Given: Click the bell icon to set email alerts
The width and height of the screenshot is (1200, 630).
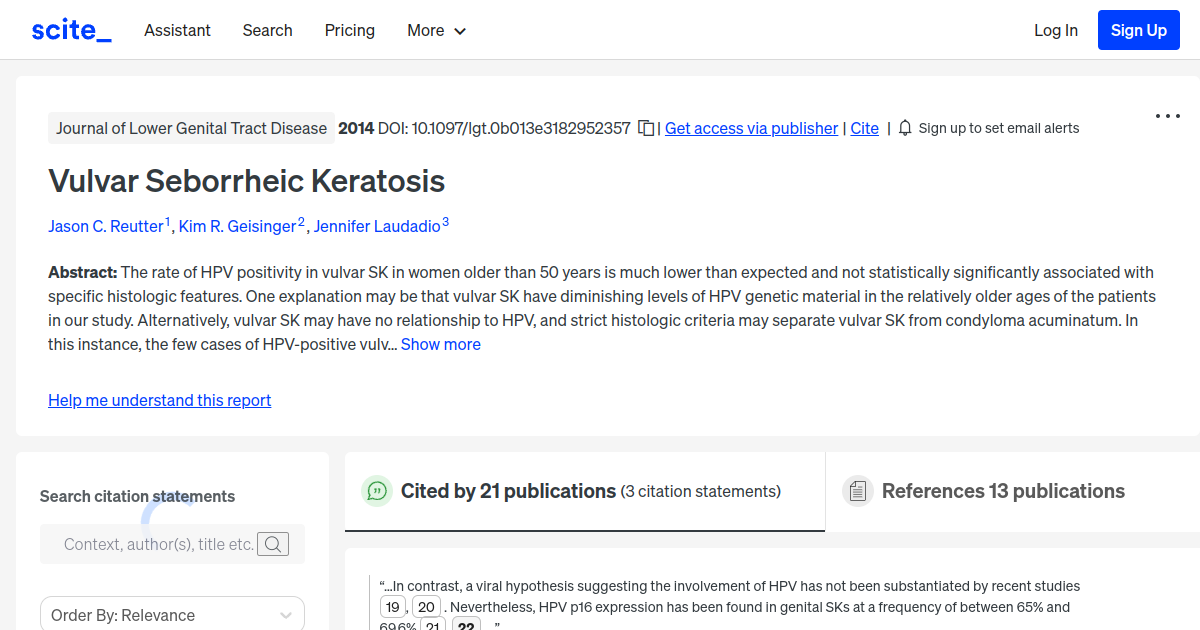Looking at the screenshot, I should (904, 128).
